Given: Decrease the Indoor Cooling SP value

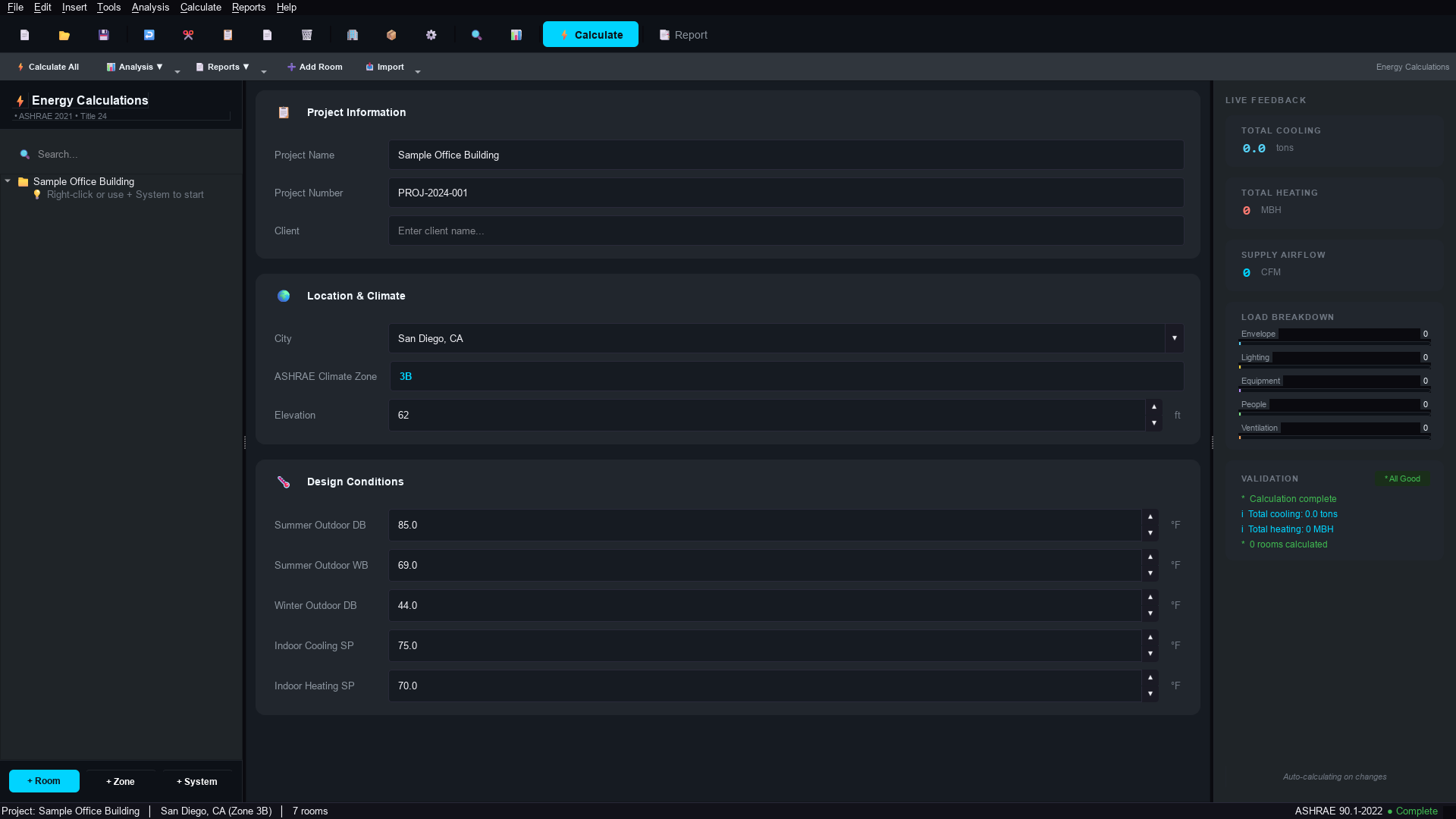Looking at the screenshot, I should [1150, 654].
